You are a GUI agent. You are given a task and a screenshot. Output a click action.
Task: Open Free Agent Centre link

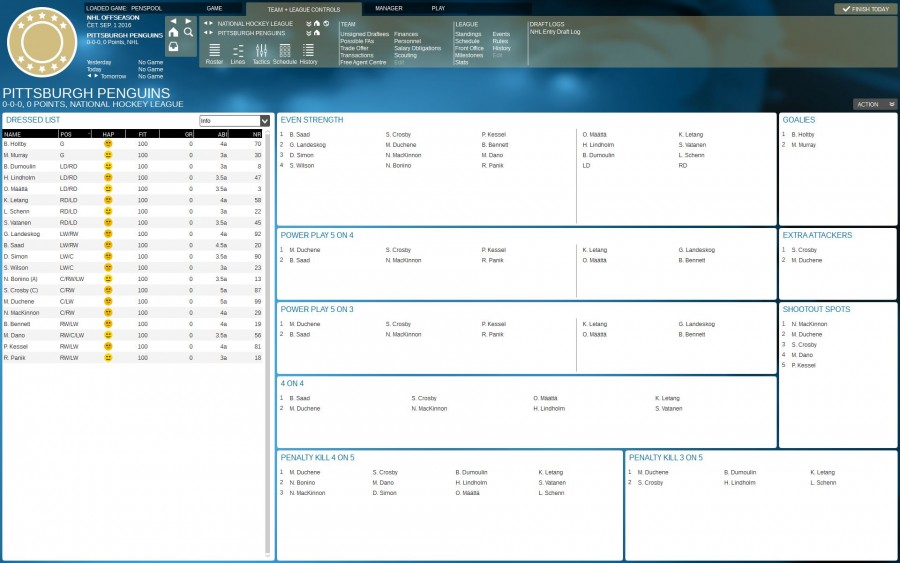(x=363, y=62)
